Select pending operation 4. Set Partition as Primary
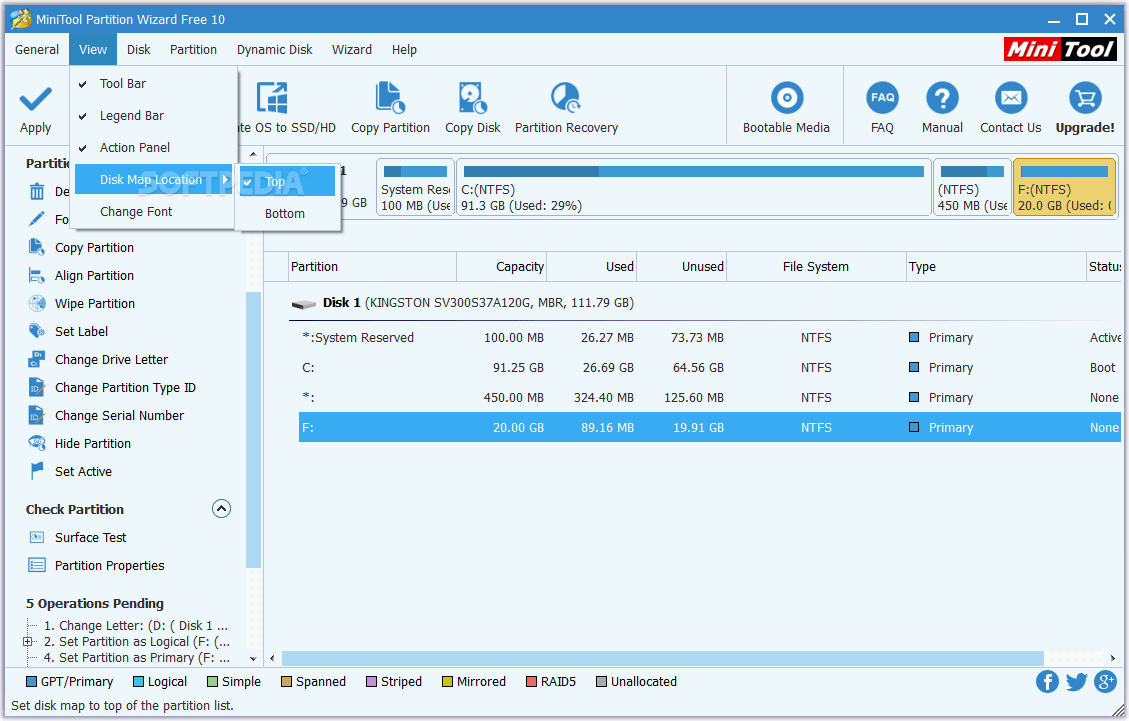The image size is (1129, 721). (x=137, y=658)
